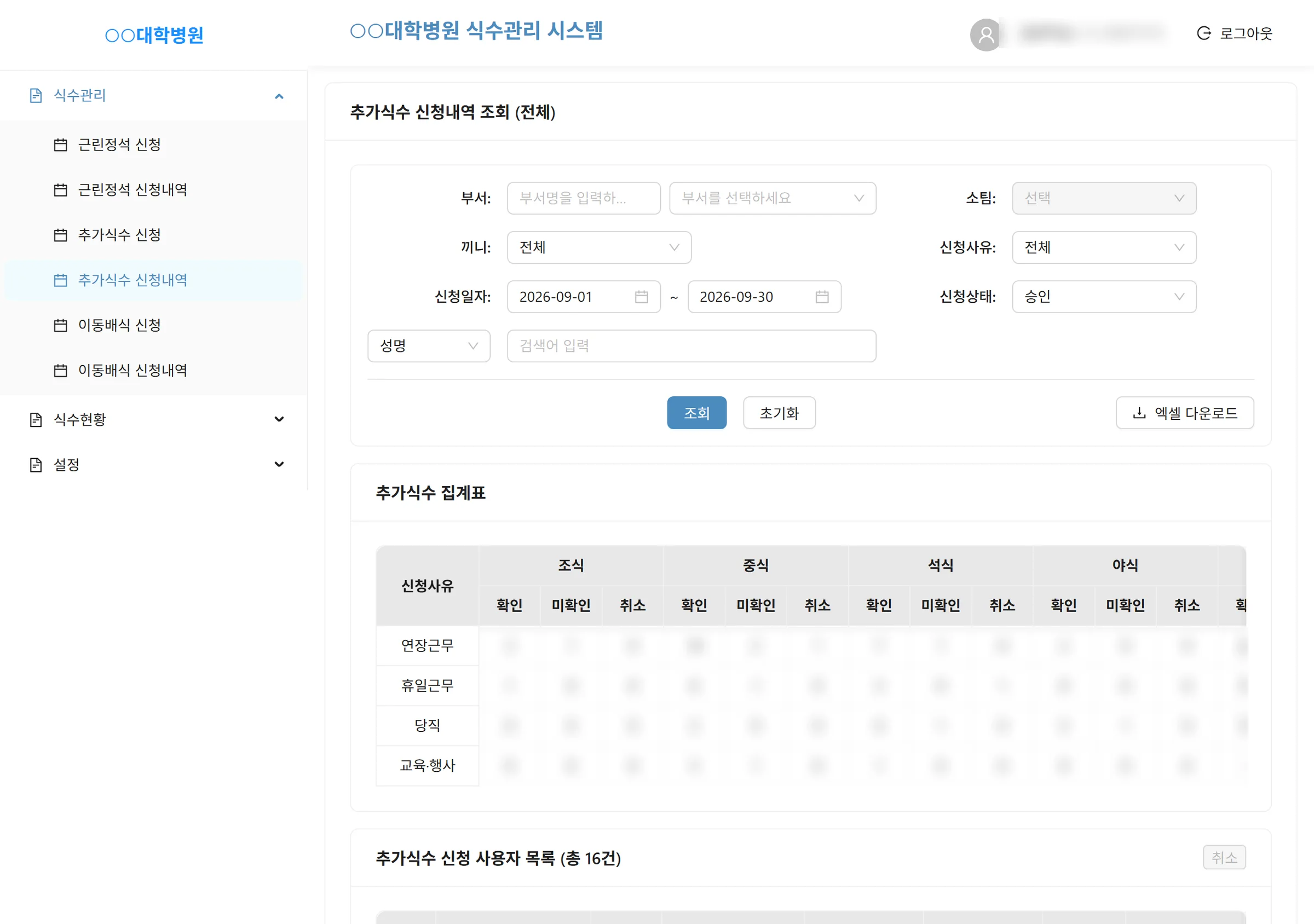The height and width of the screenshot is (924, 1314).
Task: Collapse the 식수관리 menu section chevron
Action: [x=279, y=96]
